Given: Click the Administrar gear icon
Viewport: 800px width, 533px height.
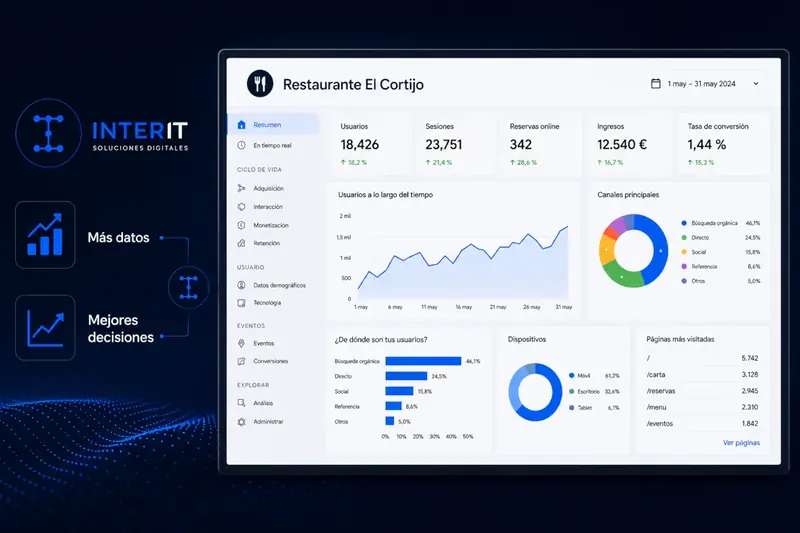Looking at the screenshot, I should [x=241, y=422].
